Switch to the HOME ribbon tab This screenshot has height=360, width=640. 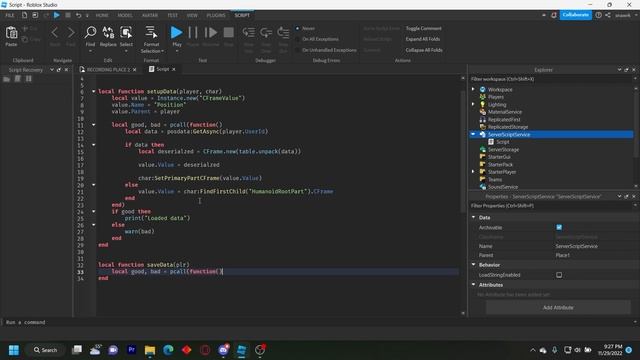click(102, 15)
